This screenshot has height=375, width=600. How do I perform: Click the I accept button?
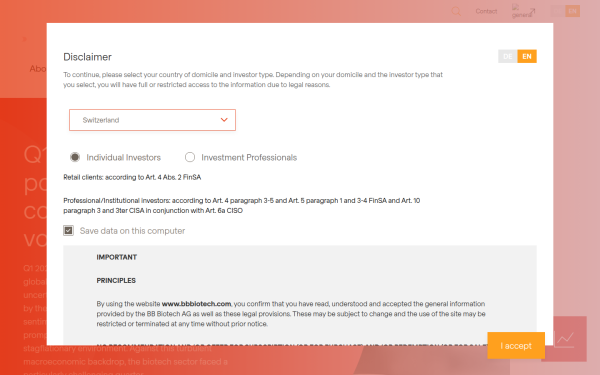516,346
